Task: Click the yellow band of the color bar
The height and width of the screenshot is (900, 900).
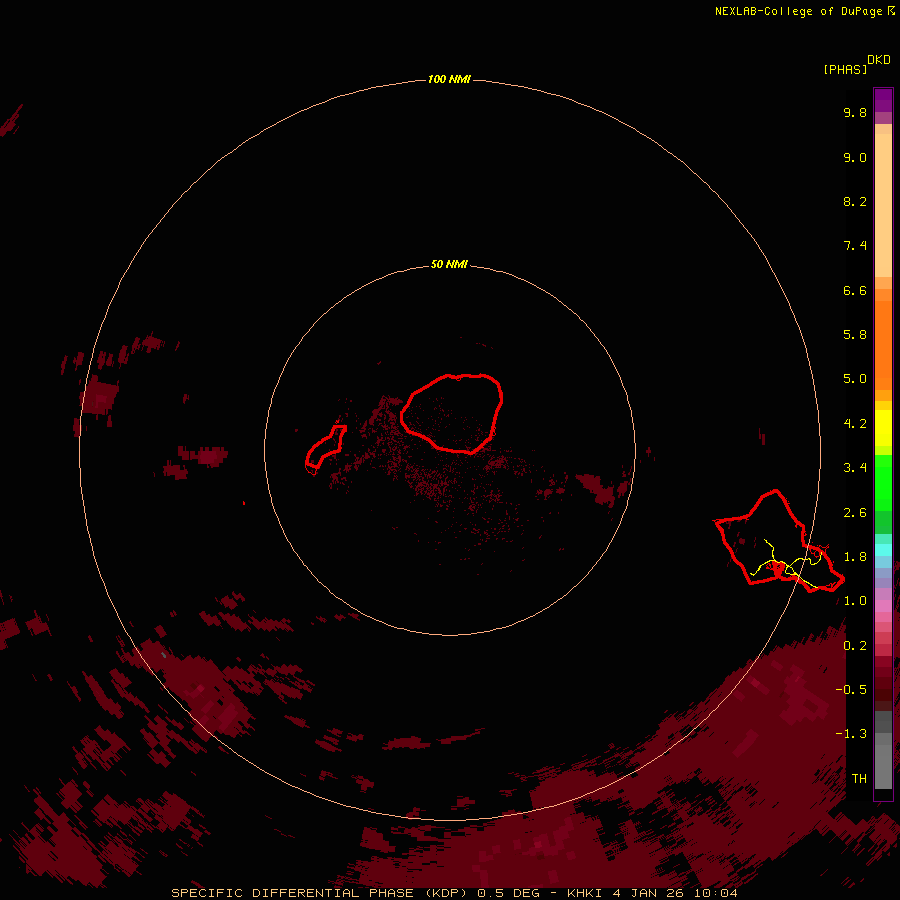Action: [x=883, y=428]
